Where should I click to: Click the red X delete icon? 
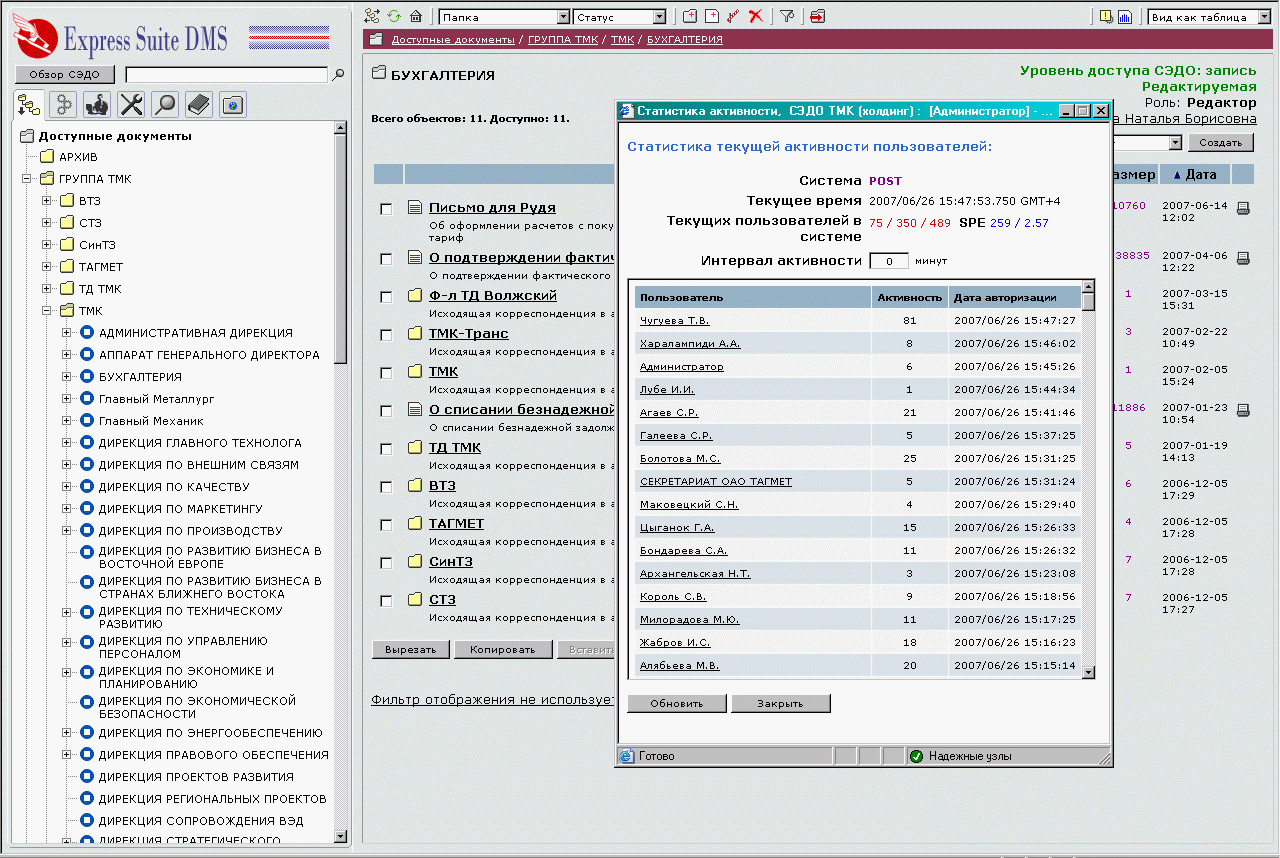756,16
